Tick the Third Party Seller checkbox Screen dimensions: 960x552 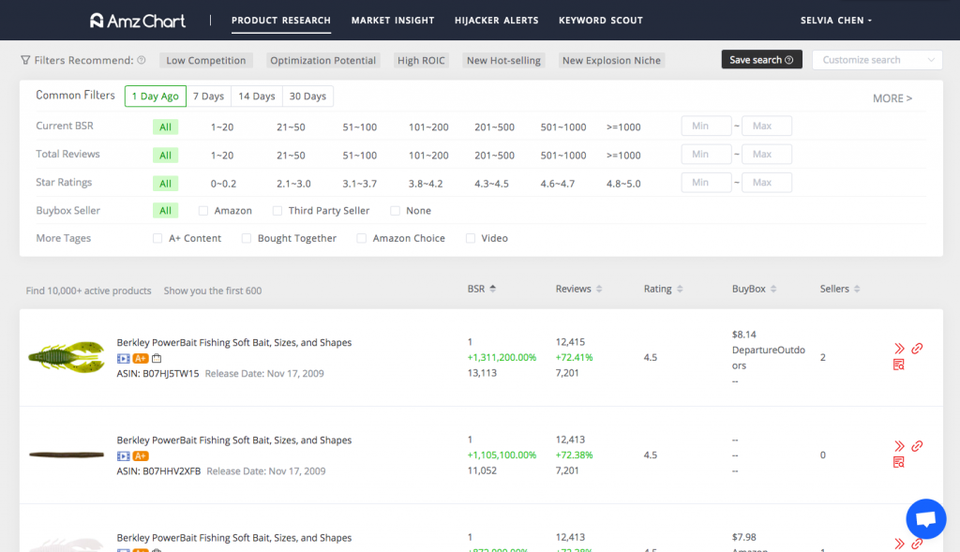[x=277, y=211]
